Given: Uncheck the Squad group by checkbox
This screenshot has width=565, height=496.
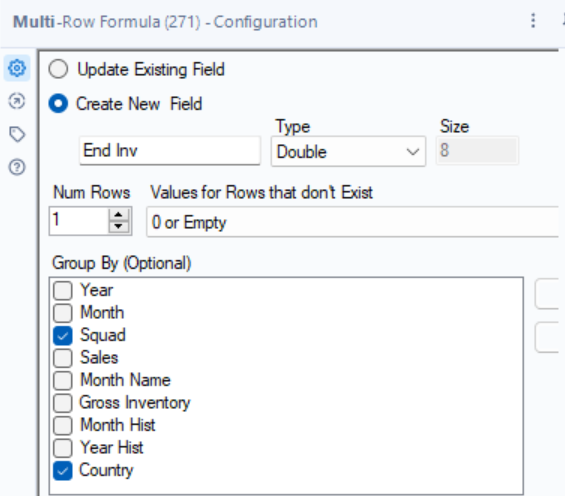Looking at the screenshot, I should (63, 336).
